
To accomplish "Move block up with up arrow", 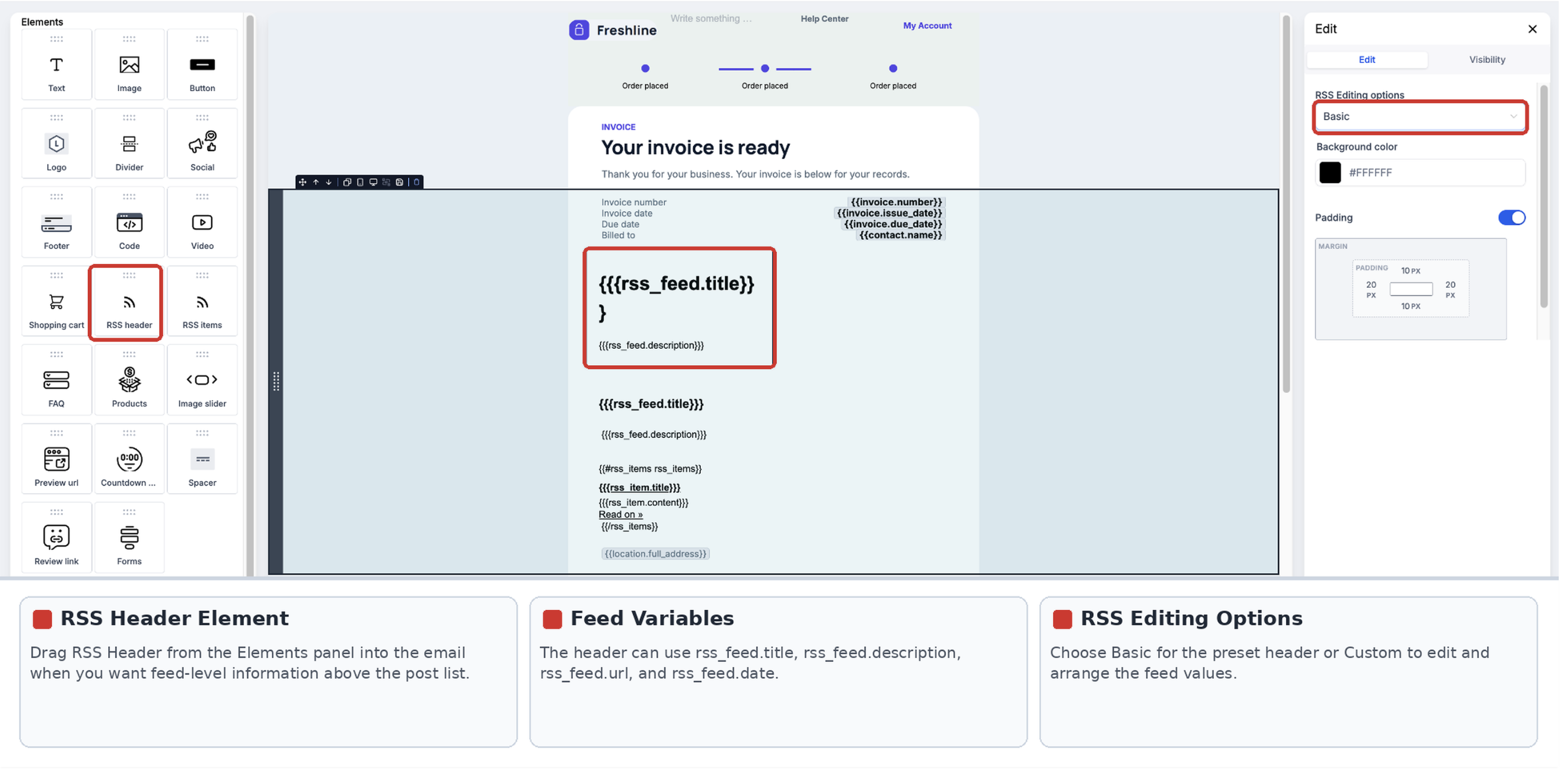I will (317, 183).
